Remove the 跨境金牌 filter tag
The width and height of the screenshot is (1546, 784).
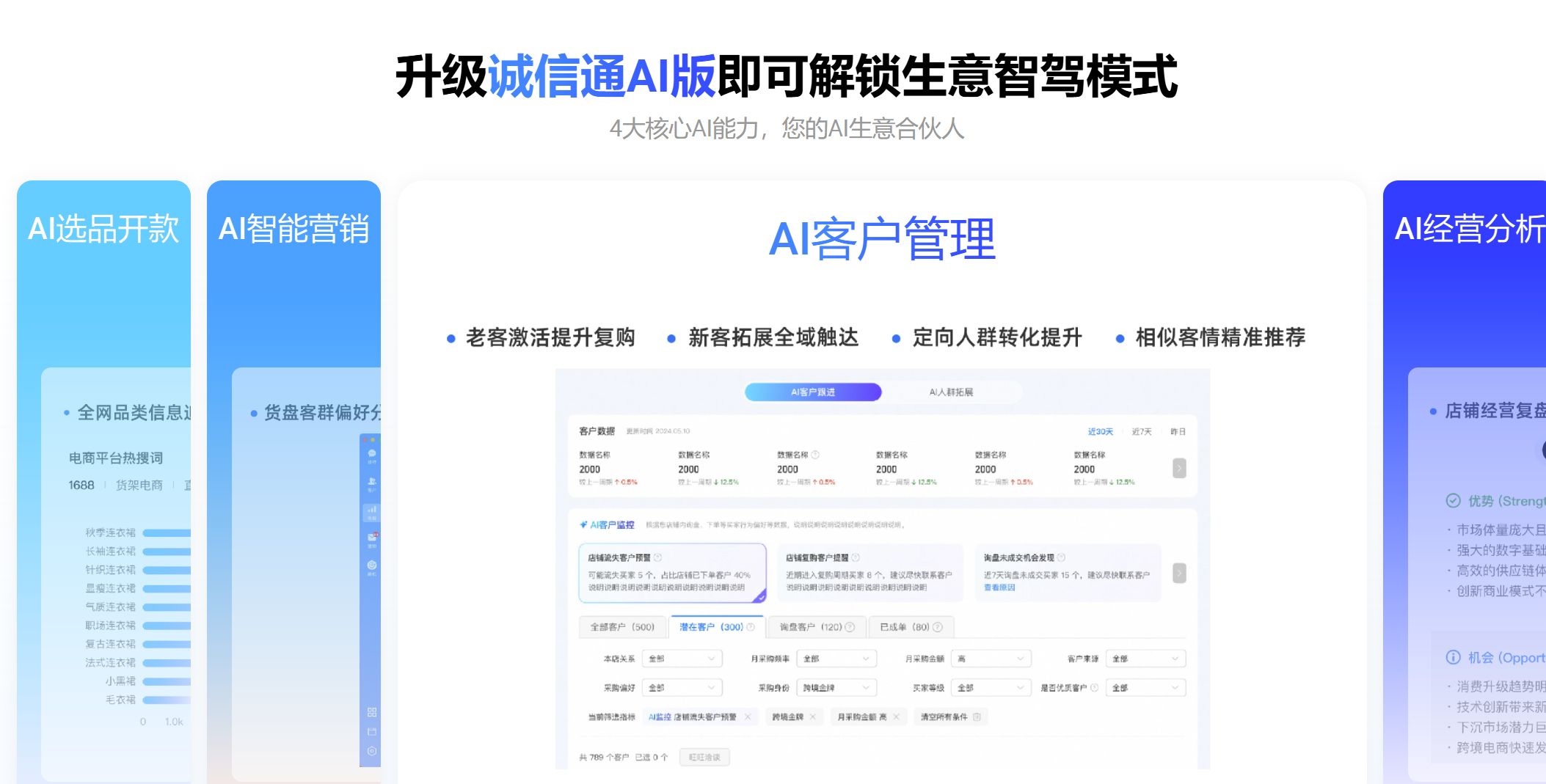coord(813,717)
